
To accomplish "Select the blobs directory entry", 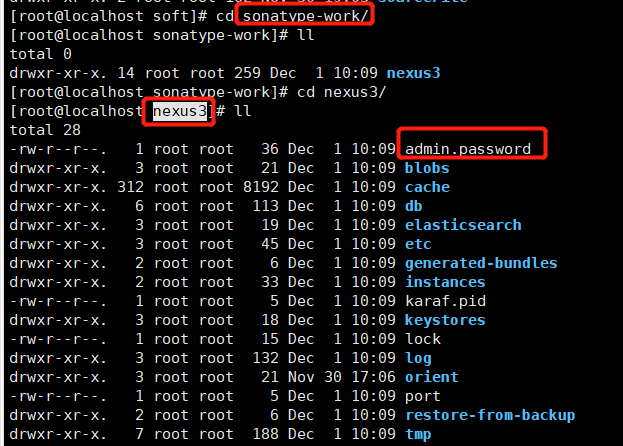I will [x=427, y=168].
